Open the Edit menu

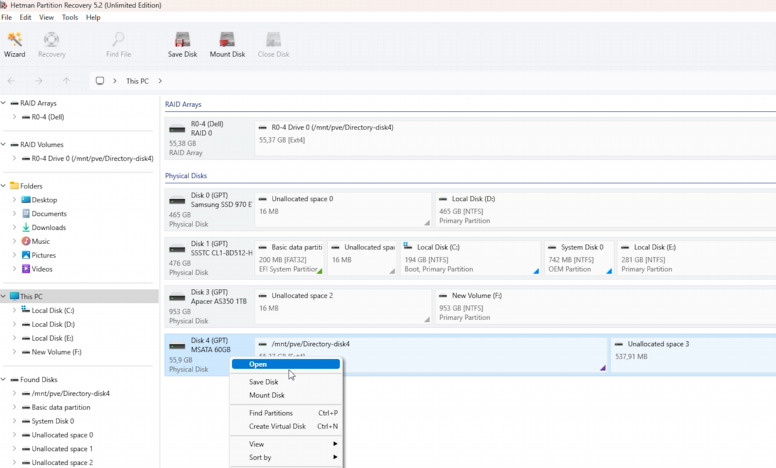coord(25,17)
